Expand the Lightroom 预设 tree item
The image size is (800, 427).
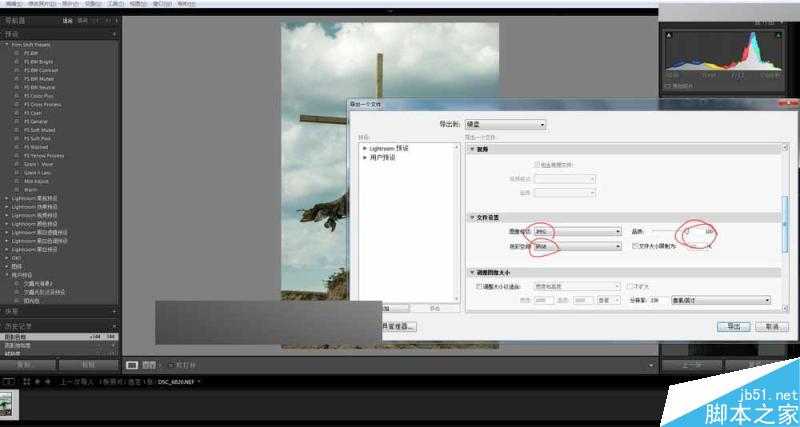pyautogui.click(x=364, y=148)
